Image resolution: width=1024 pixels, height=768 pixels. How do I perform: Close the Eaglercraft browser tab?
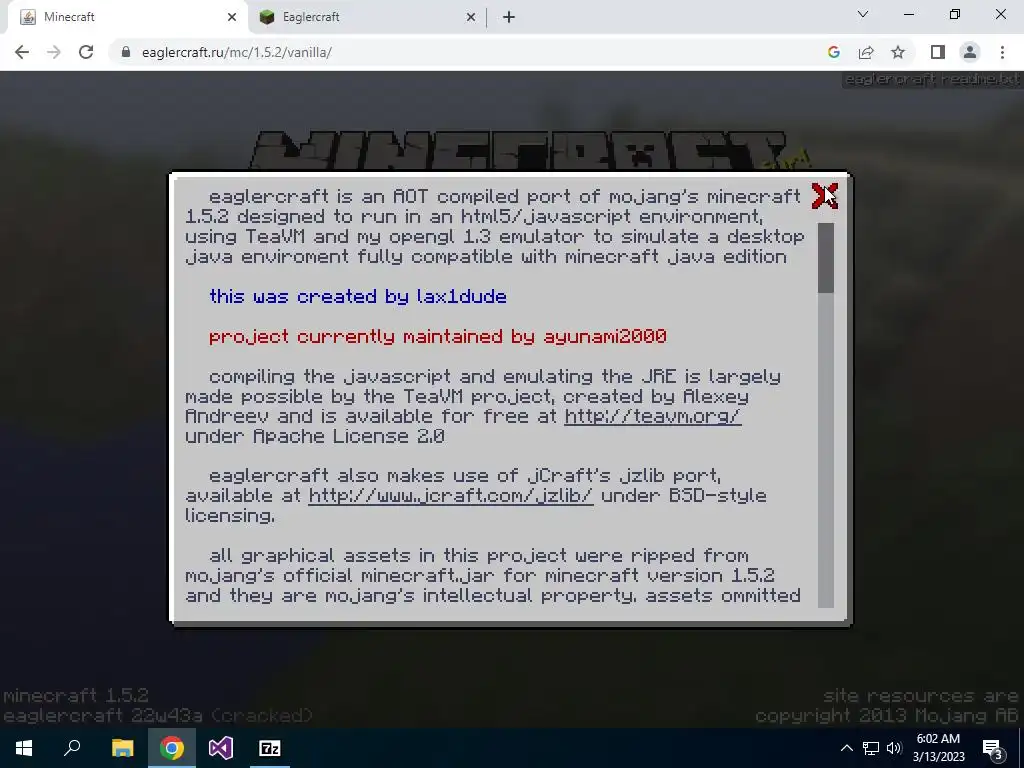[471, 17]
